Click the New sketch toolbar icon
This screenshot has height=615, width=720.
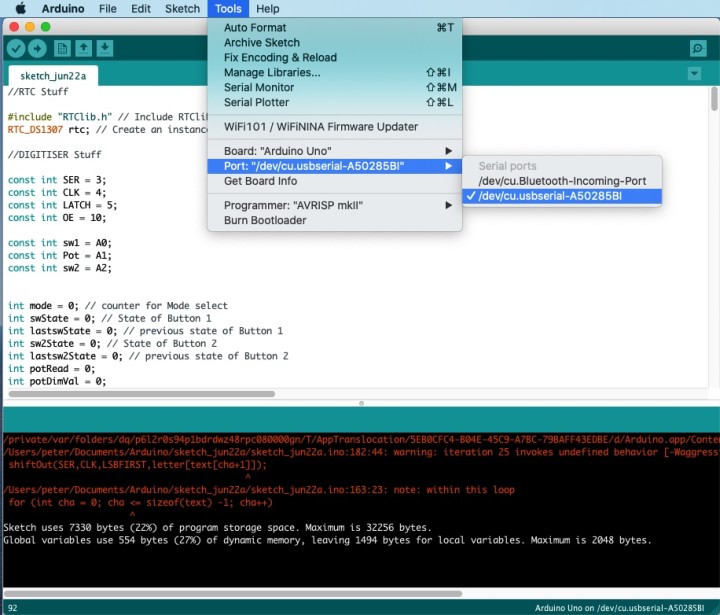click(x=62, y=48)
